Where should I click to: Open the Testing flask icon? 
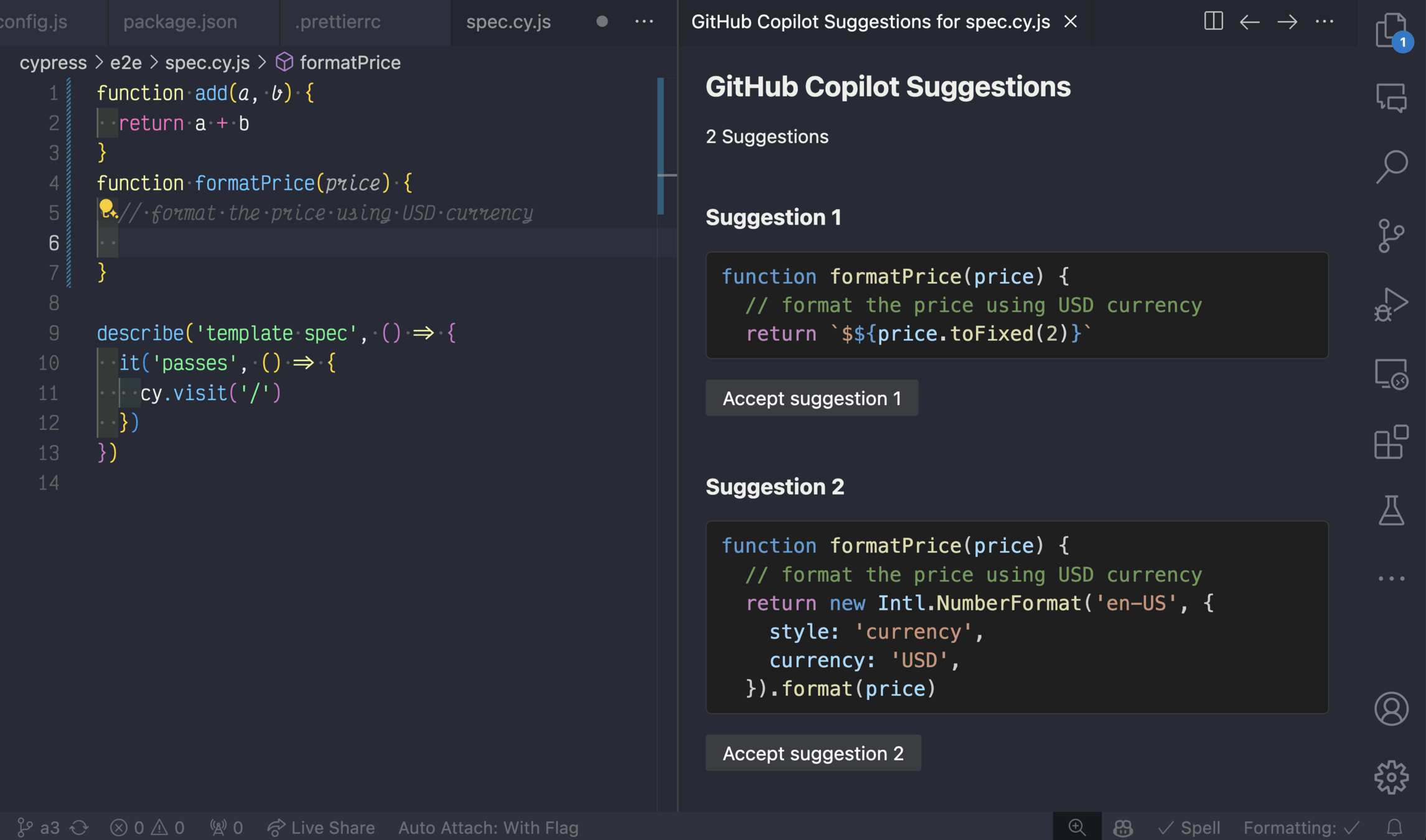pos(1391,510)
